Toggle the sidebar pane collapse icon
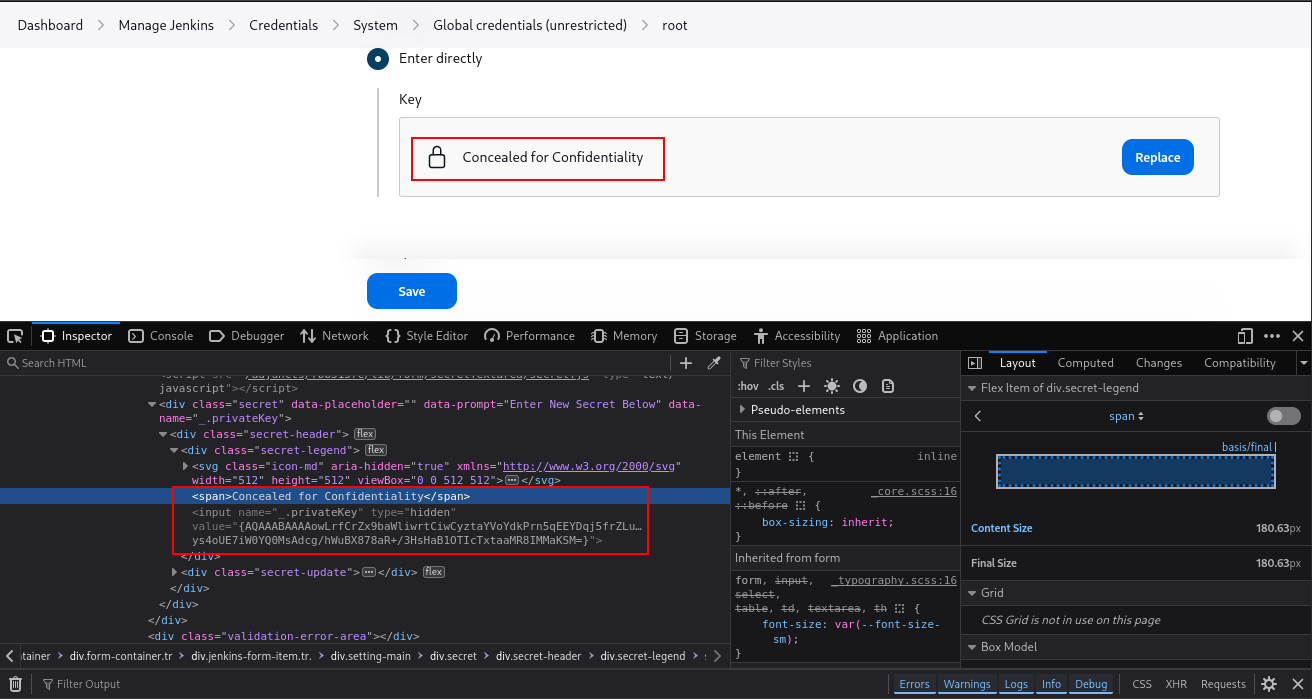This screenshot has height=699, width=1312. [975, 363]
